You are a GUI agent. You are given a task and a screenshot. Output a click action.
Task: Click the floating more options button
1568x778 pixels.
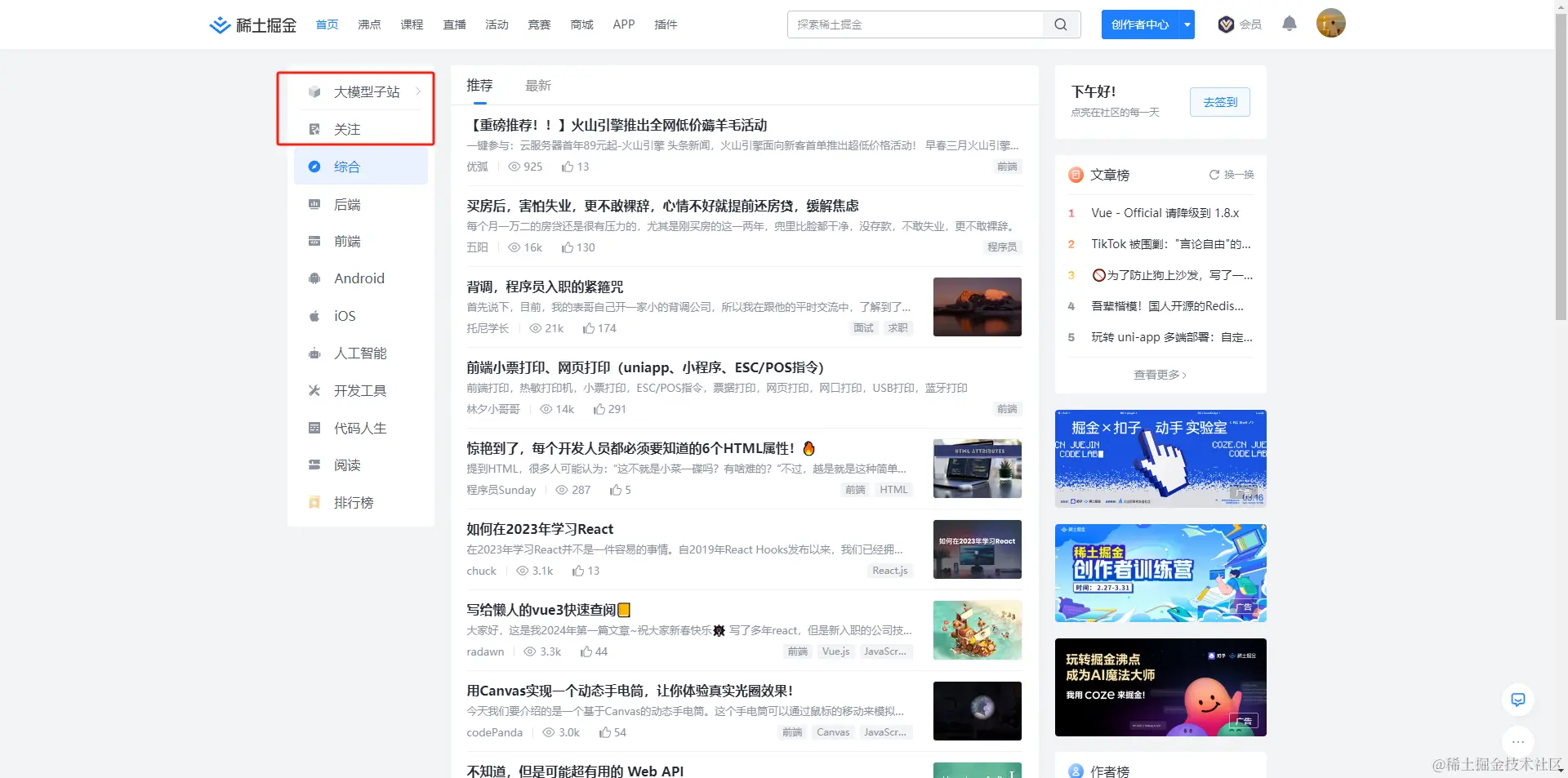(x=1518, y=741)
